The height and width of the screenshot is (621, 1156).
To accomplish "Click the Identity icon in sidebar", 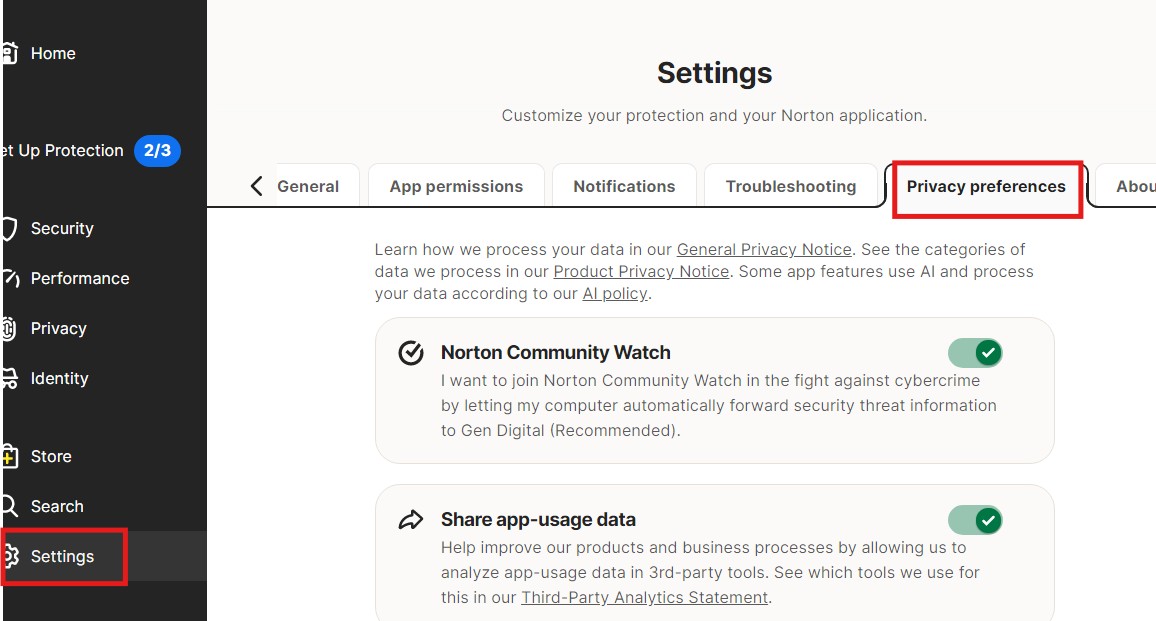I will tap(10, 378).
